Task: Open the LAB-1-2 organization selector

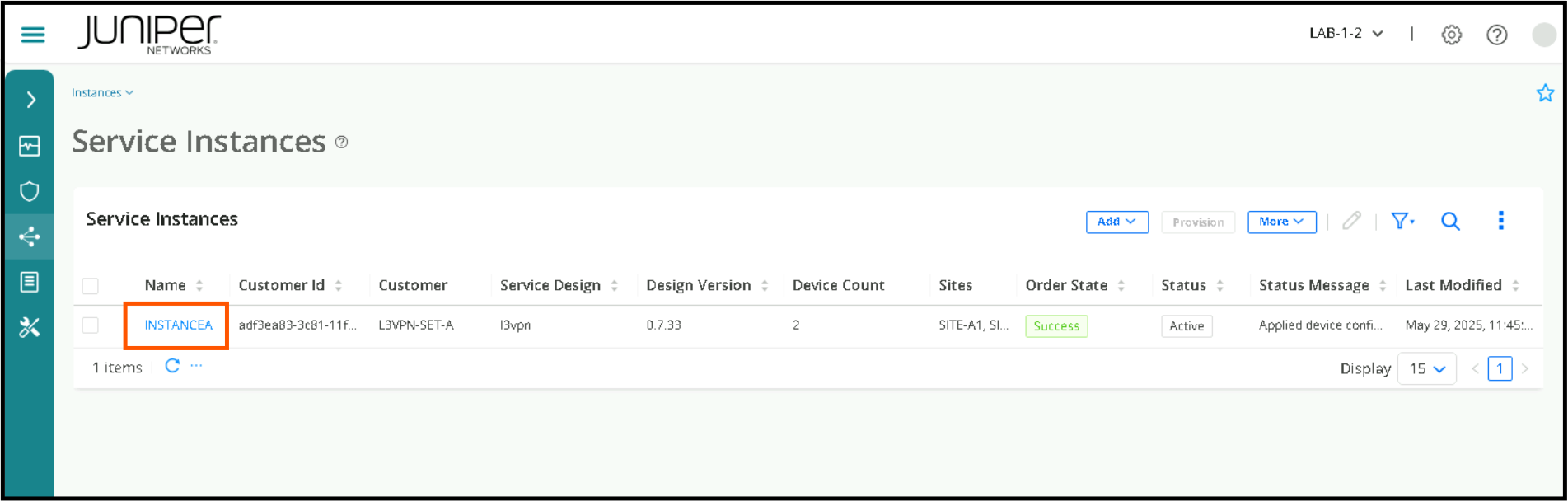Action: [1346, 34]
